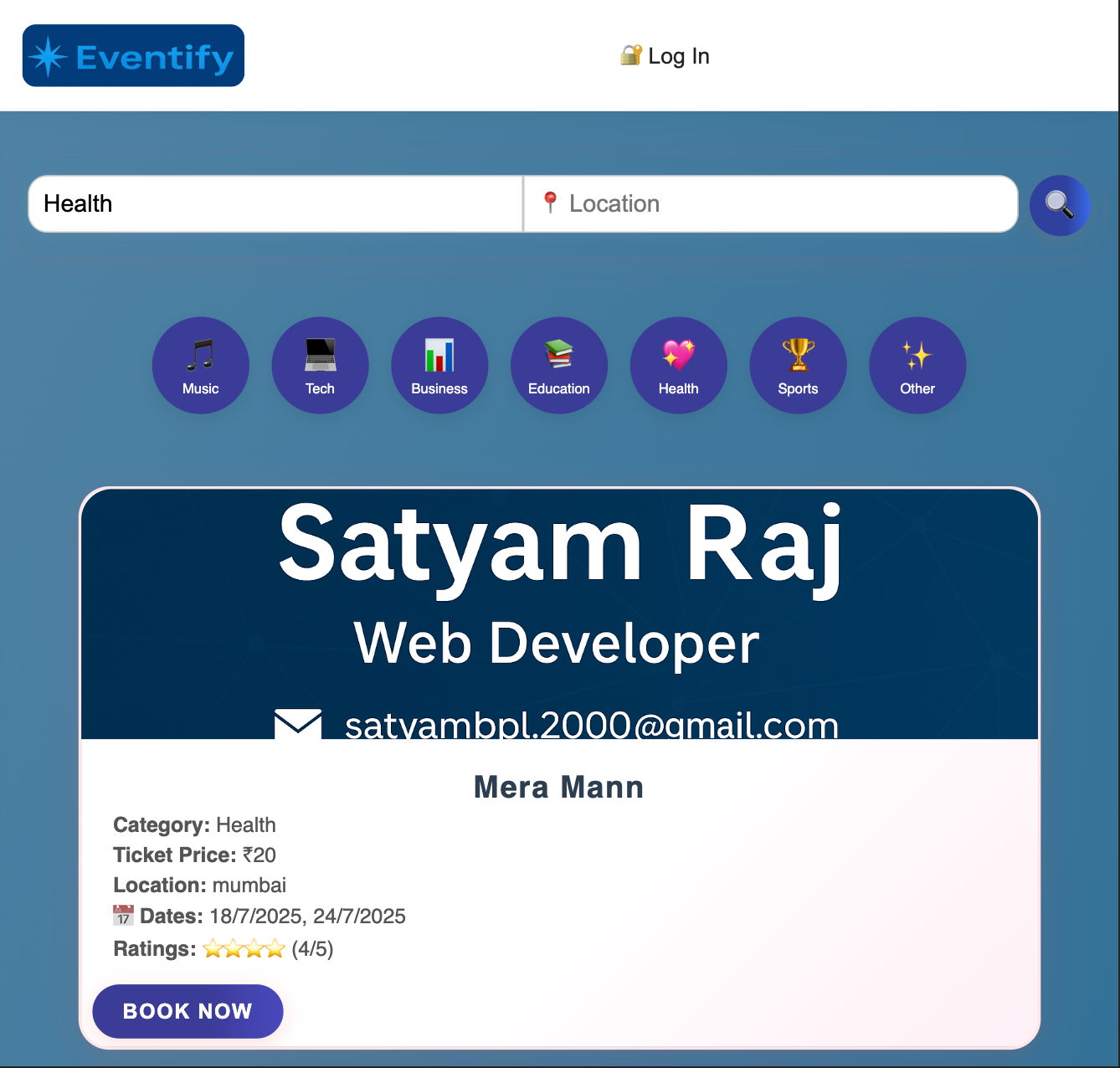Image resolution: width=1120 pixels, height=1068 pixels.
Task: Open the Log In link
Action: (665, 56)
